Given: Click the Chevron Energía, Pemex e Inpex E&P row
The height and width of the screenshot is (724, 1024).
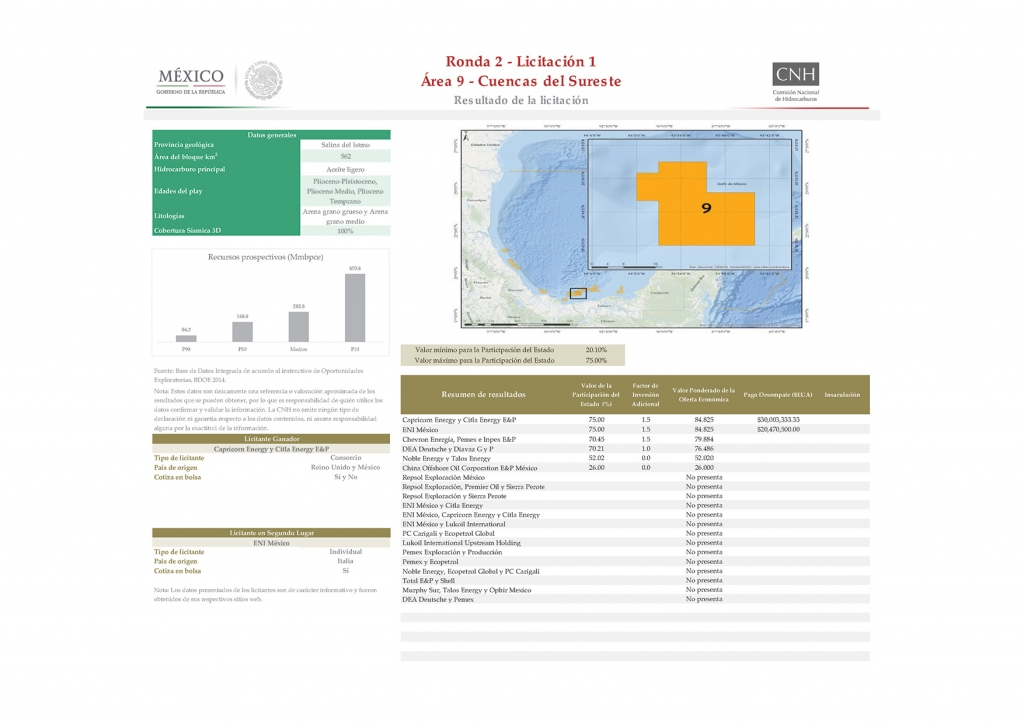Looking at the screenshot, I should point(635,439).
